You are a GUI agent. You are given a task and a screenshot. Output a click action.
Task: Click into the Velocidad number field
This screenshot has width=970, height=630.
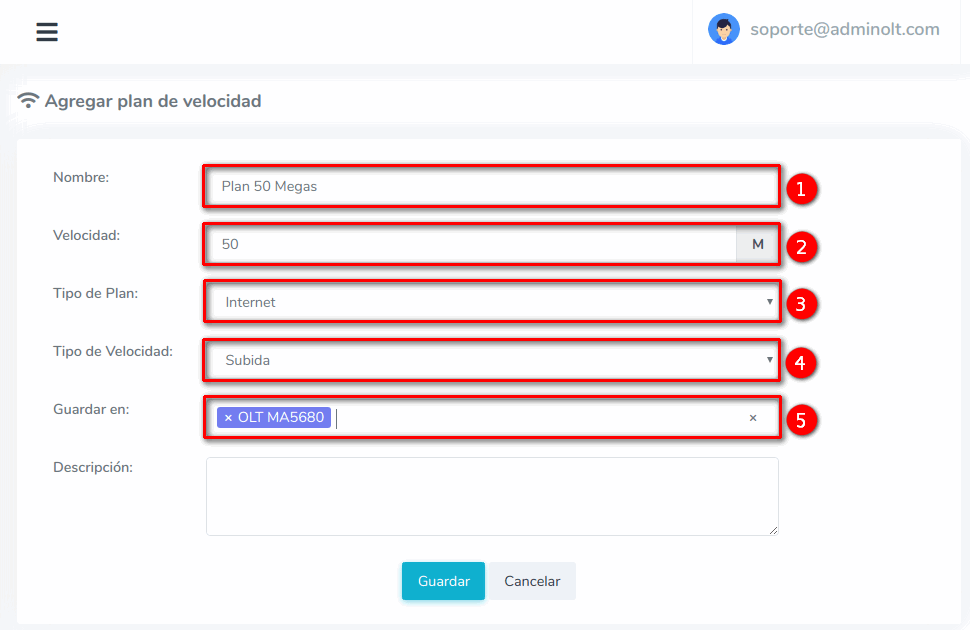pos(470,244)
